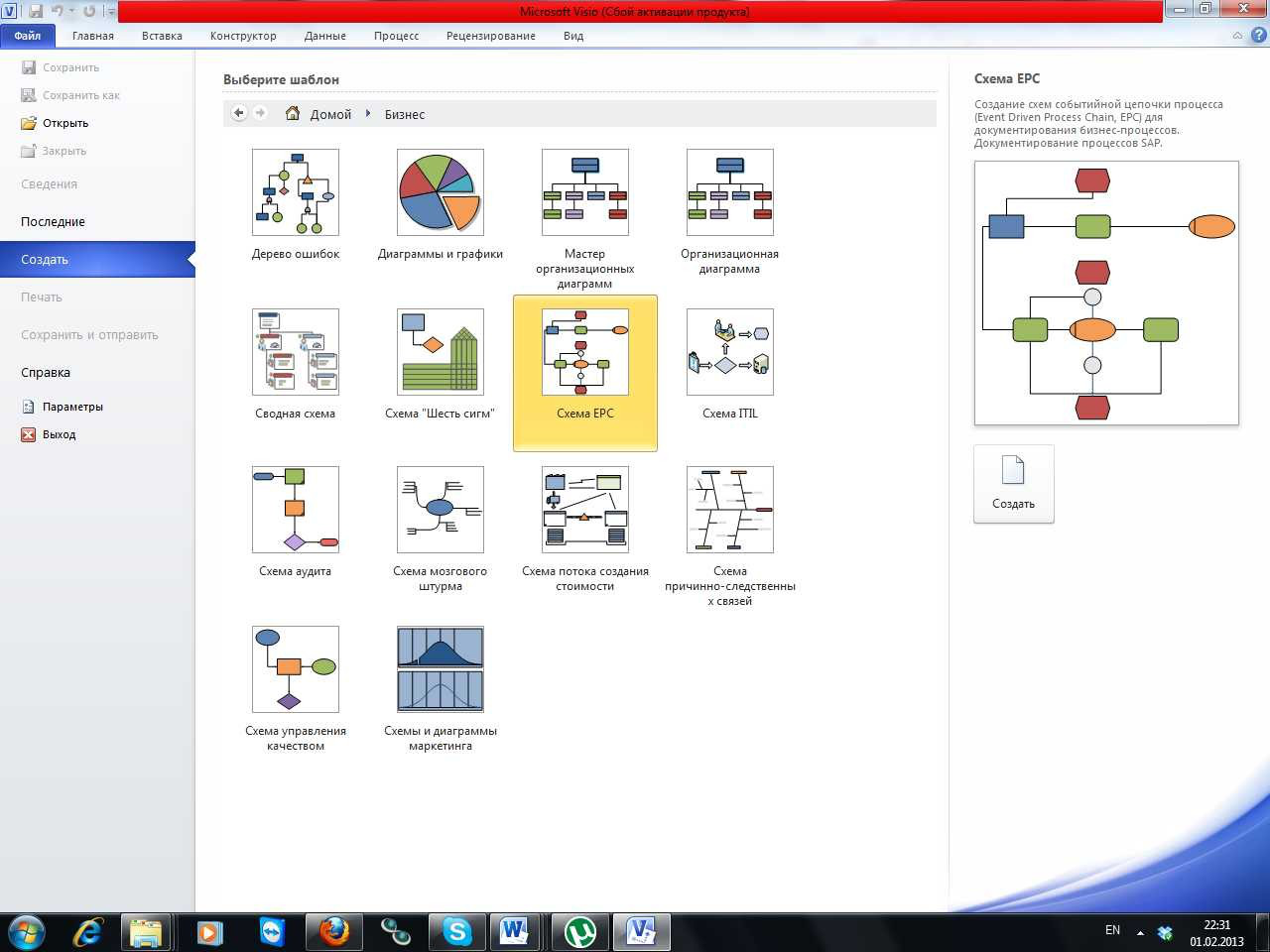Open the Дерево ошибок template icon

click(296, 192)
